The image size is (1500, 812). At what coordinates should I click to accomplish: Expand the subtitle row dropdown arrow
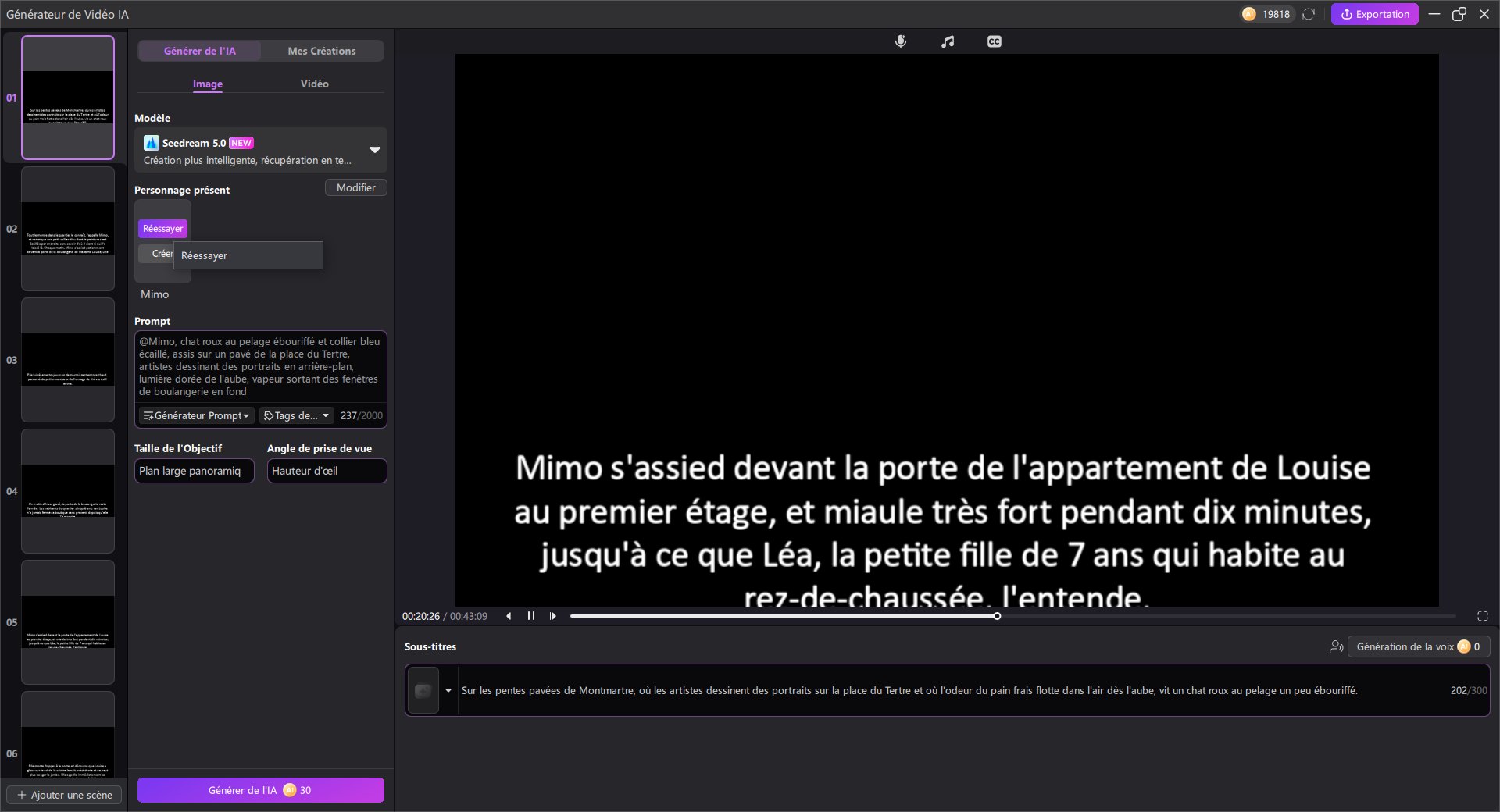point(448,690)
